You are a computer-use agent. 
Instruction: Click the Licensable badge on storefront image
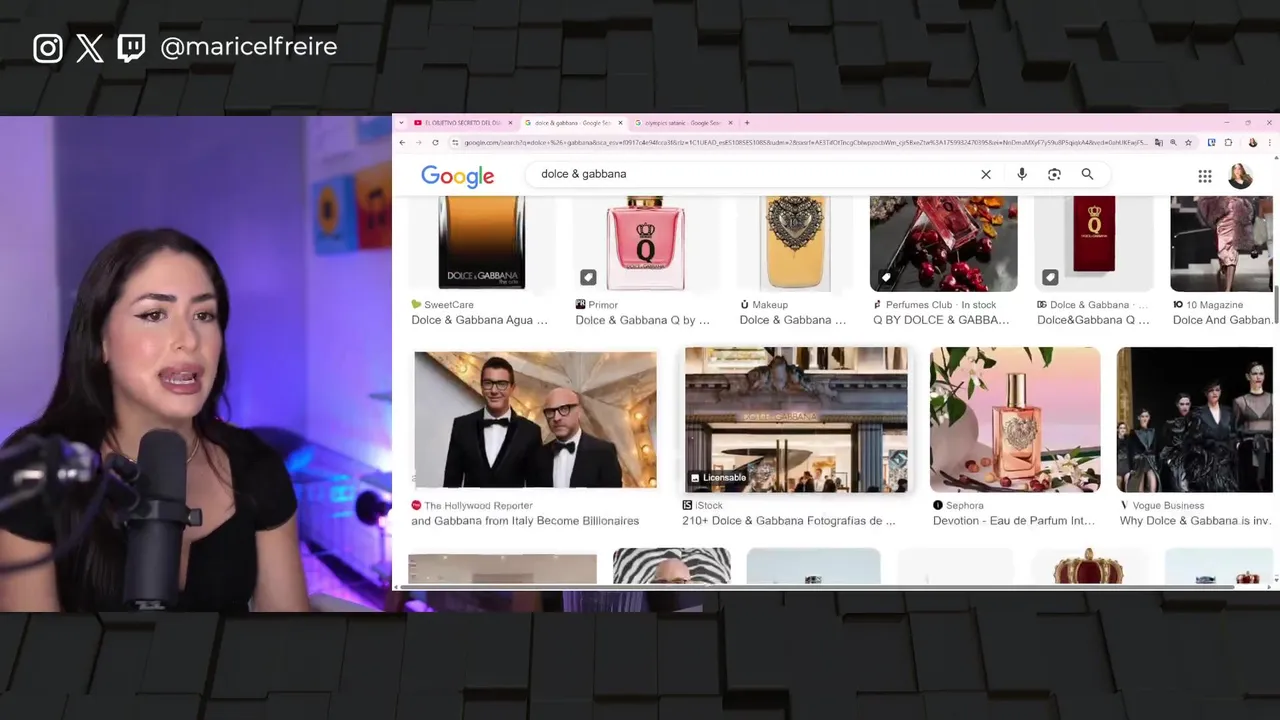point(719,478)
